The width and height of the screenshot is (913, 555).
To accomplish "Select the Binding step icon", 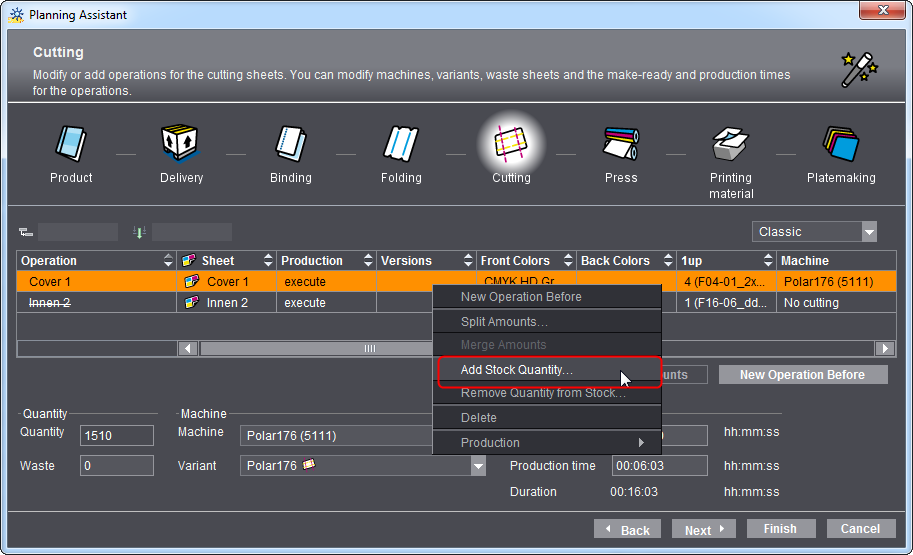I will (291, 146).
